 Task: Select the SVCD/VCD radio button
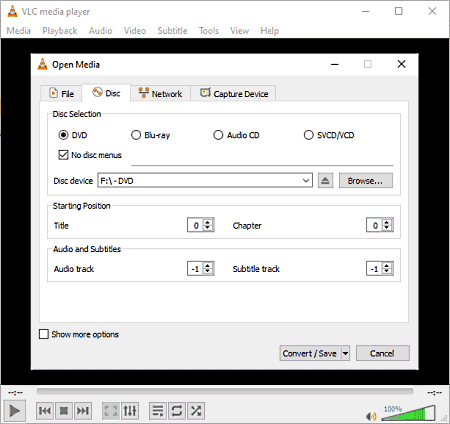(x=308, y=135)
